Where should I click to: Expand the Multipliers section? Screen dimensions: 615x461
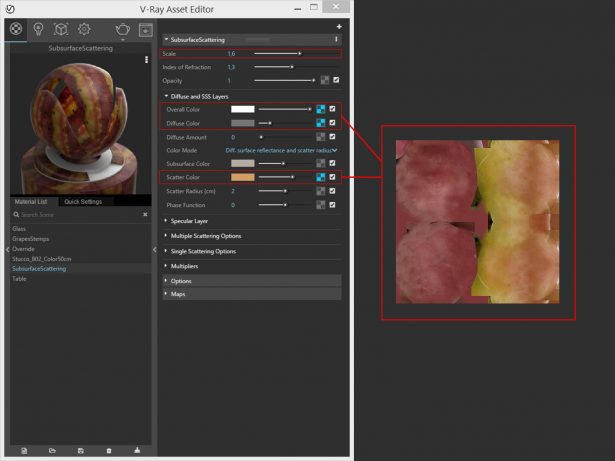(x=166, y=266)
